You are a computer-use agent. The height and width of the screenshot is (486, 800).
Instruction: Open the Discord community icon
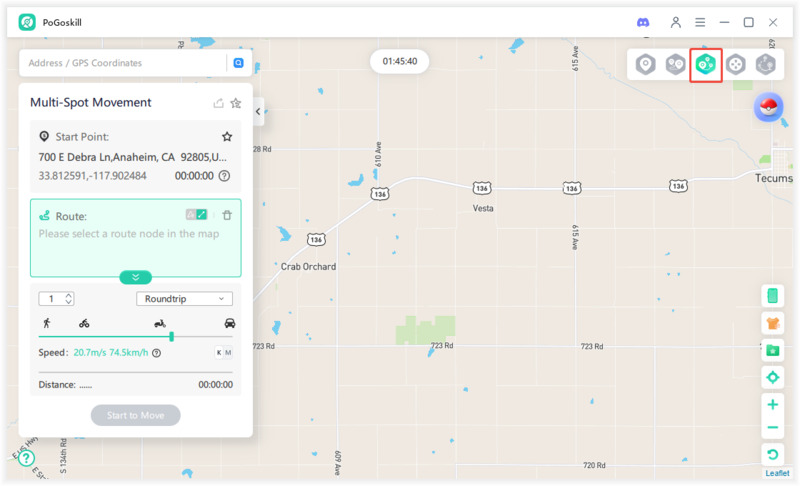[x=643, y=22]
